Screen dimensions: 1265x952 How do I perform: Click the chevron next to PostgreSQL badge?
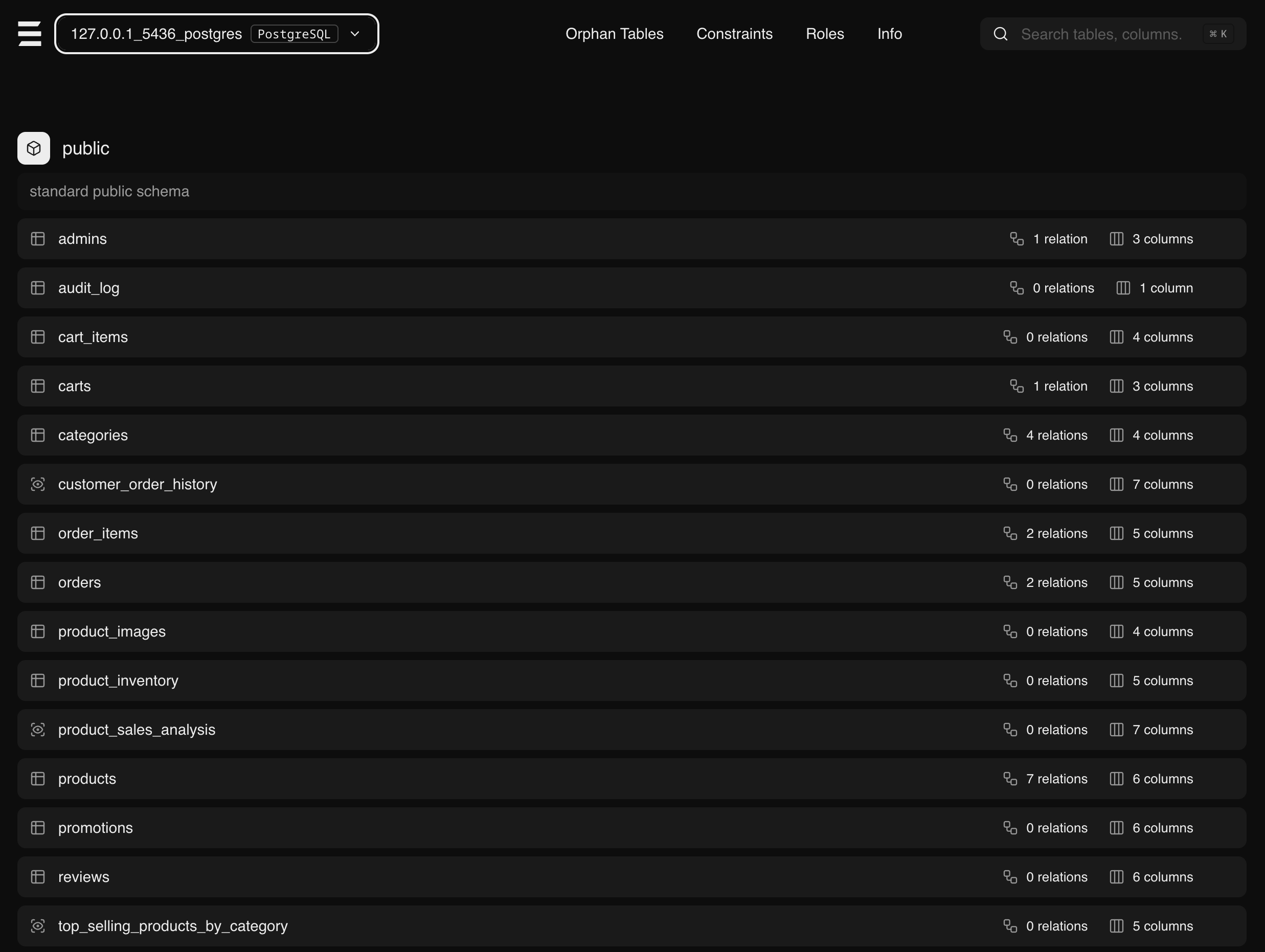(354, 34)
